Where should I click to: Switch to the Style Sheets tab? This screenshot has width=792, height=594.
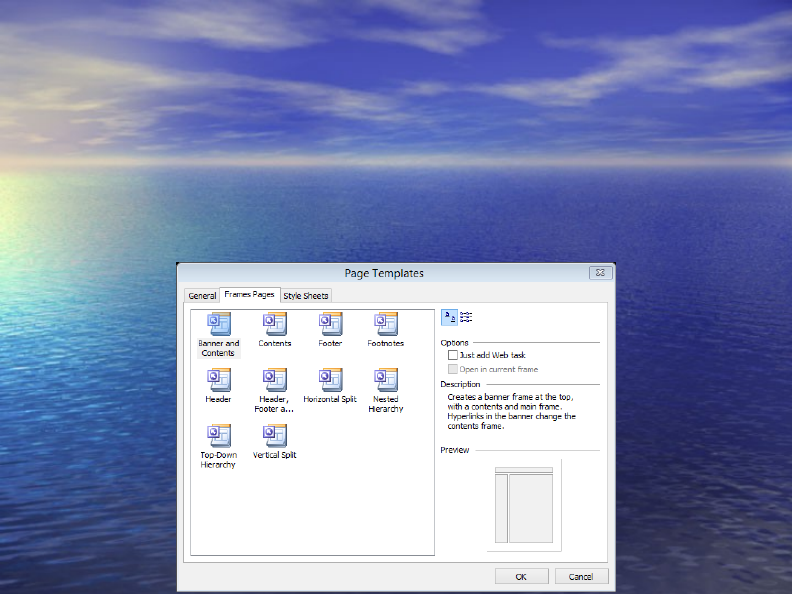pos(306,296)
